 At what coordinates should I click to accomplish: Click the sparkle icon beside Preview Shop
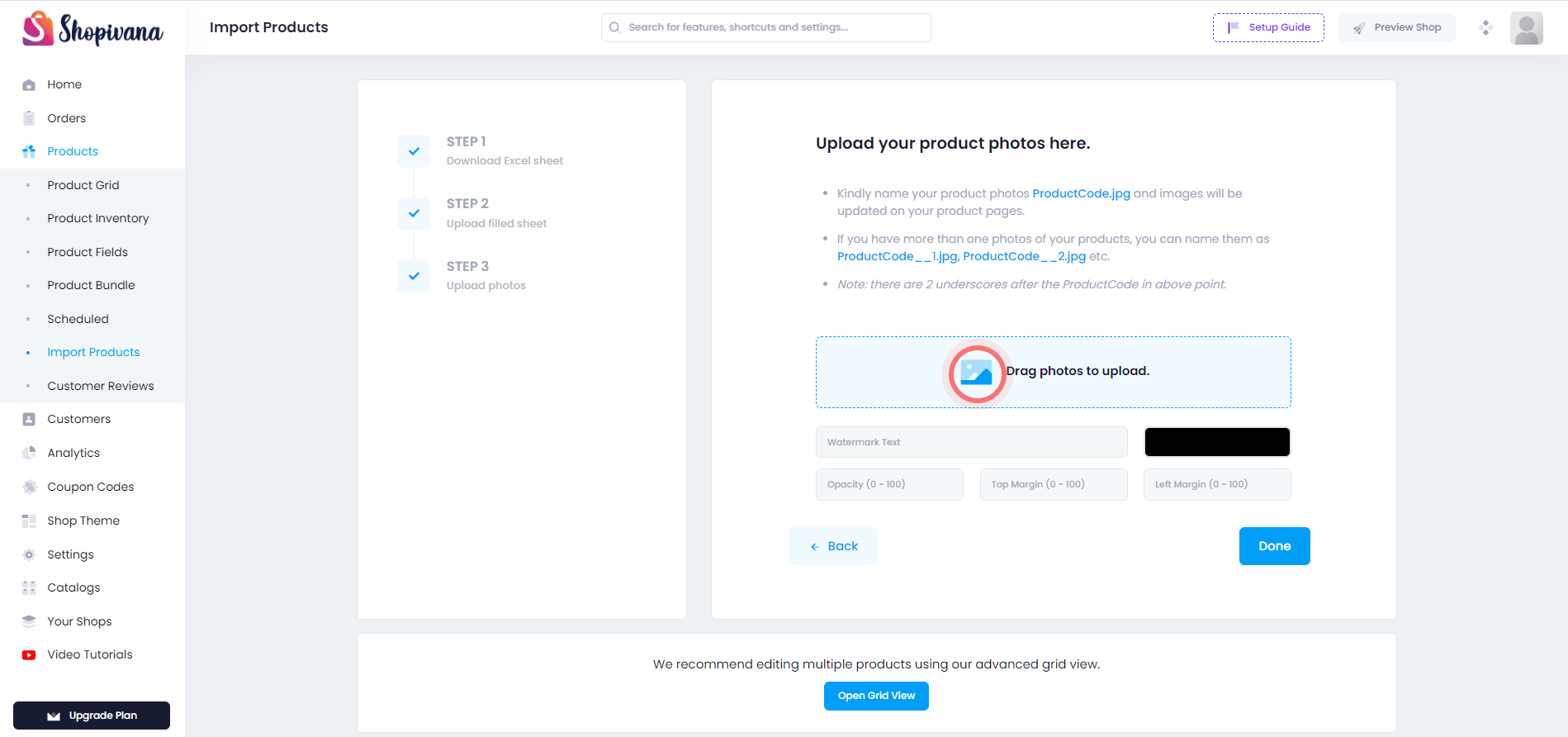[1485, 28]
